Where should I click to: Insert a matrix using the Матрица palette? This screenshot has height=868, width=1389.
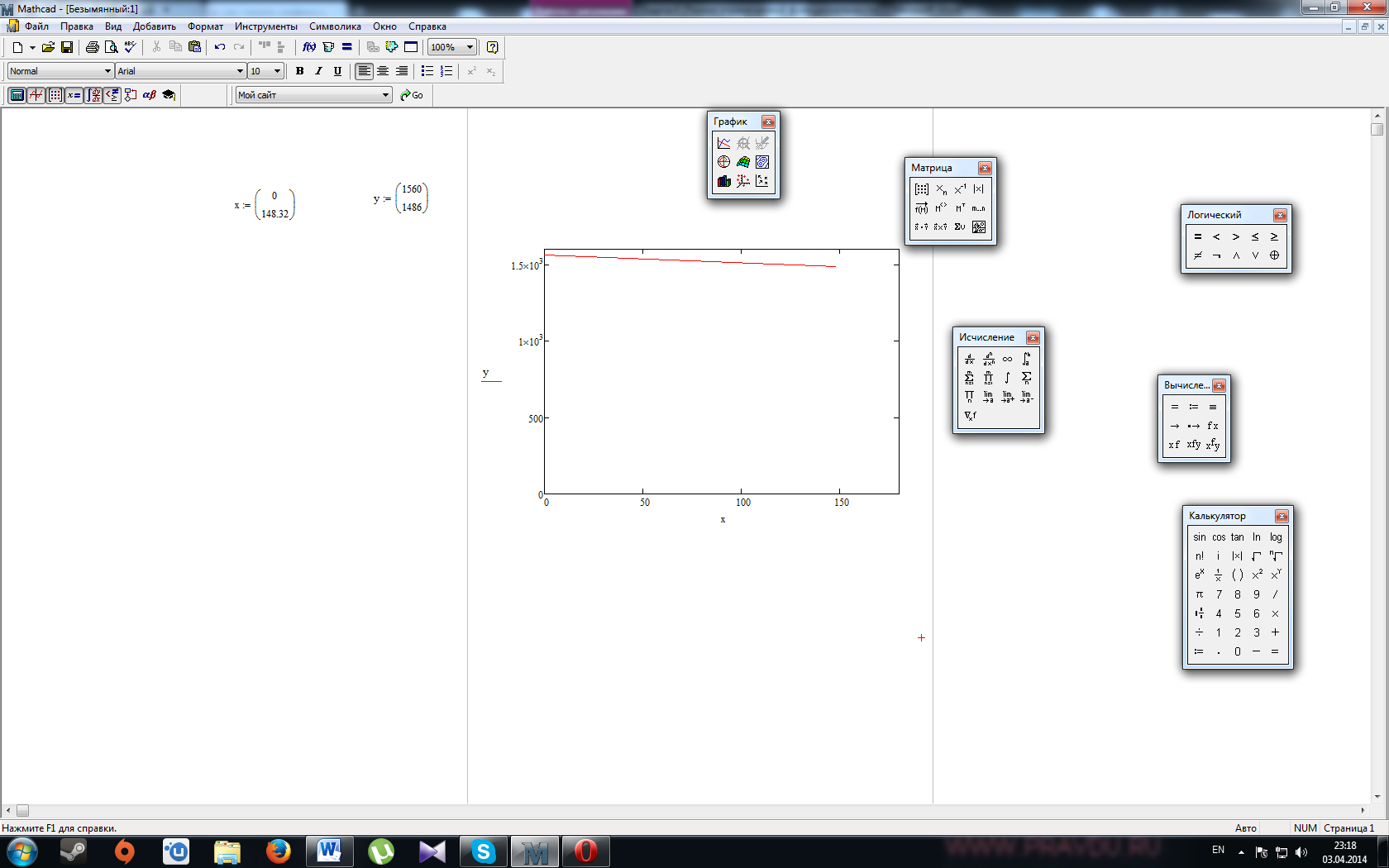922,189
